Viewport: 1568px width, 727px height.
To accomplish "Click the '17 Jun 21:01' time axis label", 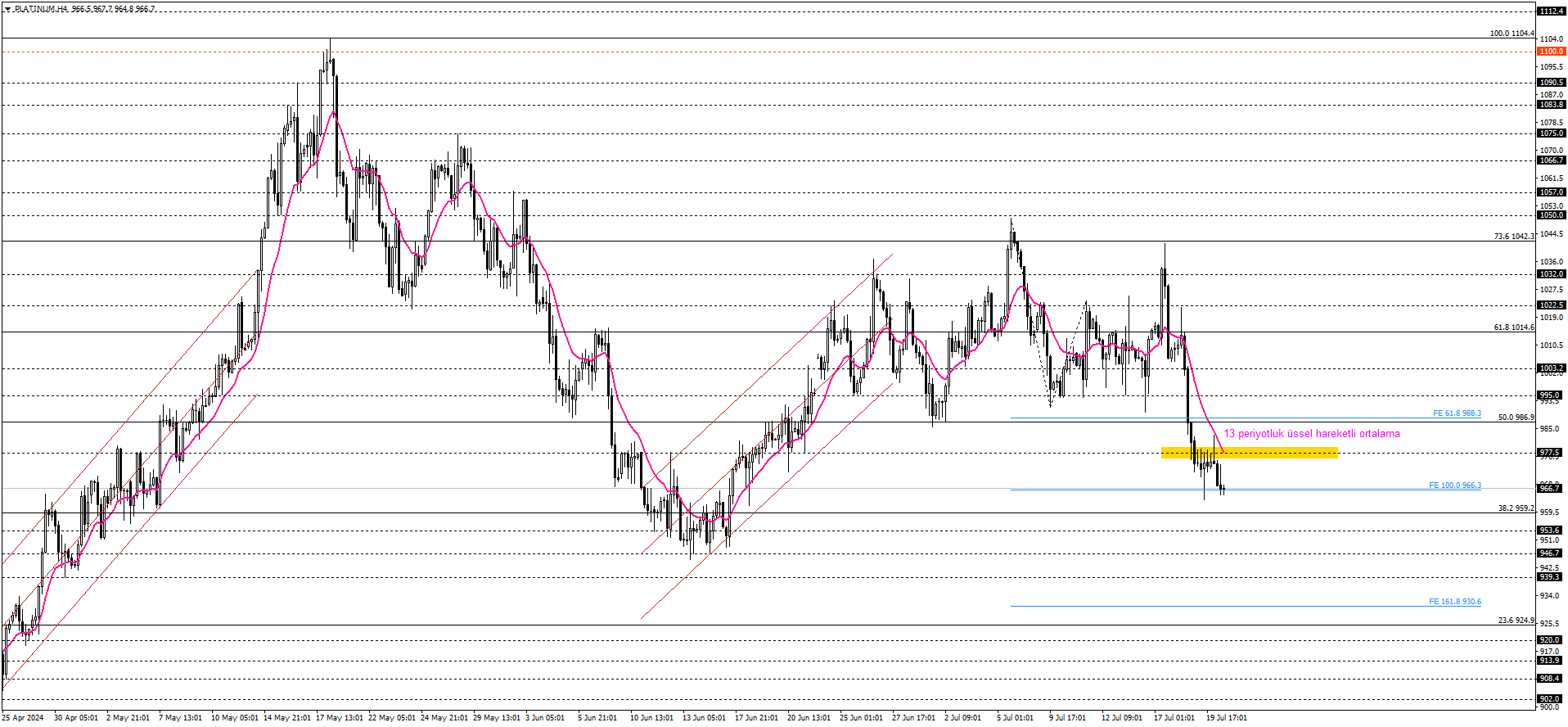I will click(757, 718).
